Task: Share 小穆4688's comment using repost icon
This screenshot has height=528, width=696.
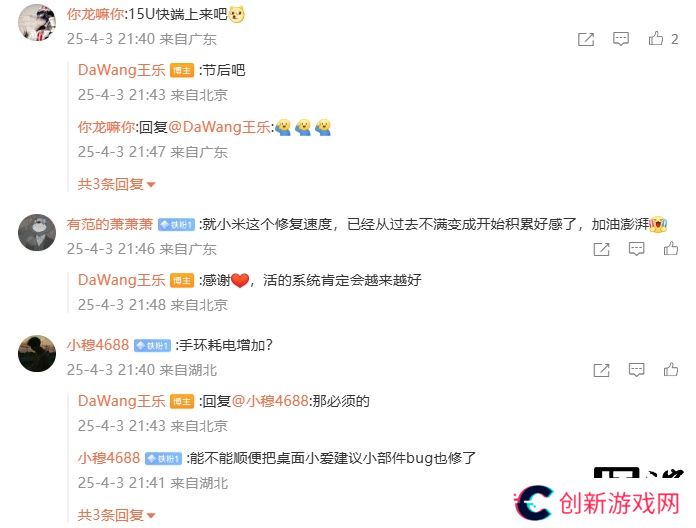Action: [x=601, y=370]
